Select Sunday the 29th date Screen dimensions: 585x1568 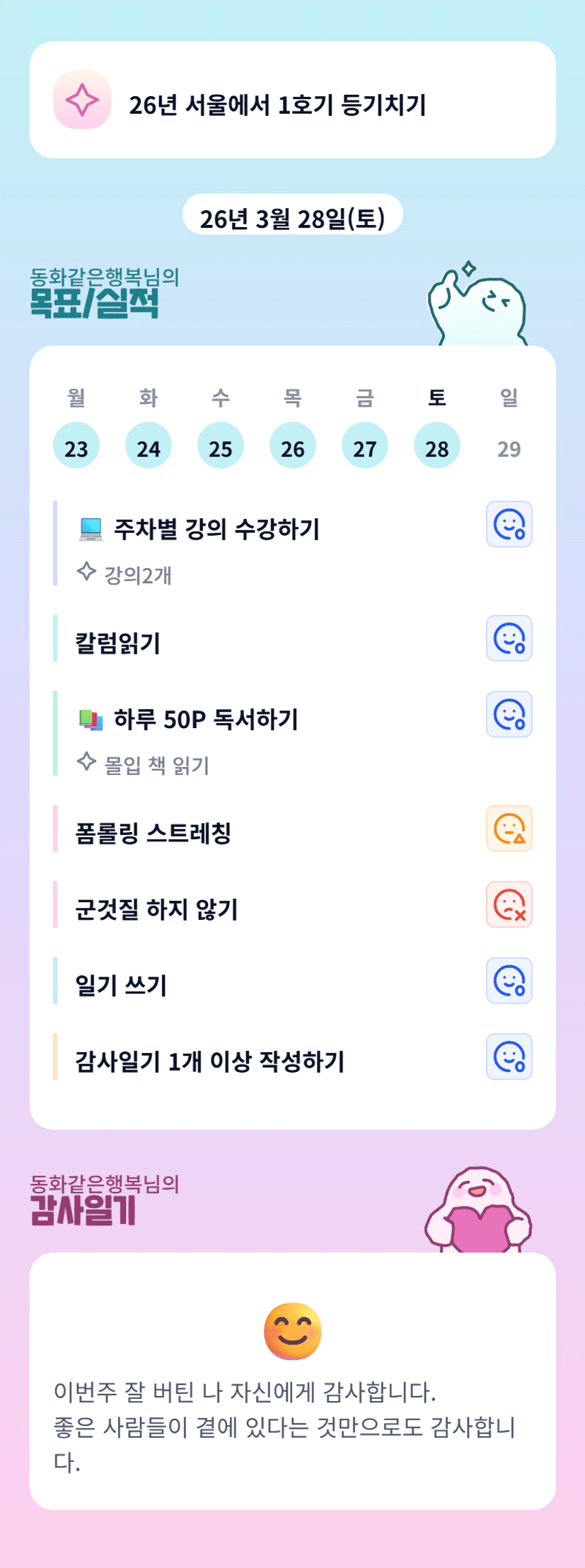click(x=509, y=449)
